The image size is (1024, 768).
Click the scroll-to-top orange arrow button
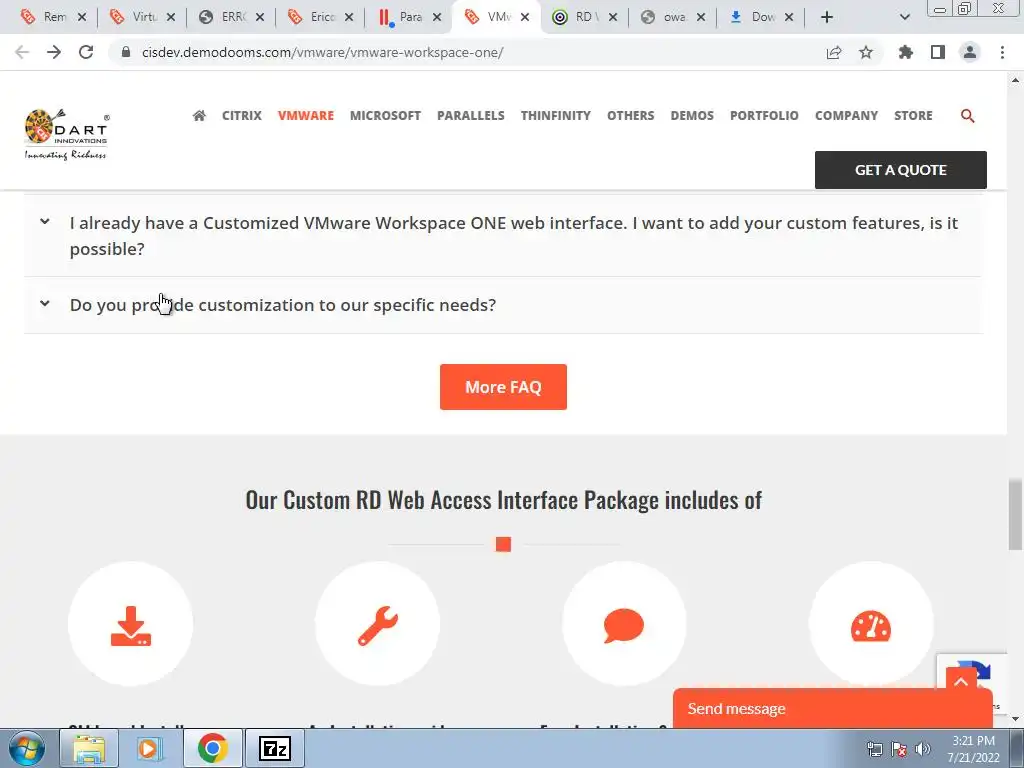pos(961,681)
